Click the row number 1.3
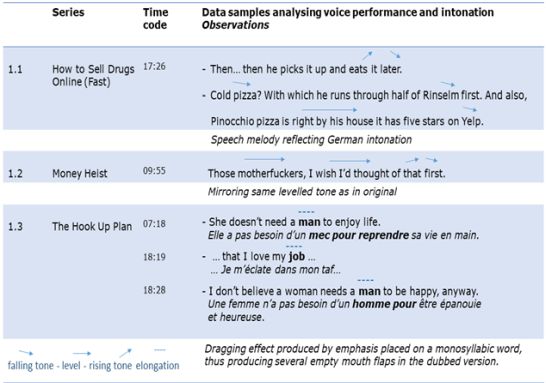Viewport: 546px width, 383px height. (15, 226)
